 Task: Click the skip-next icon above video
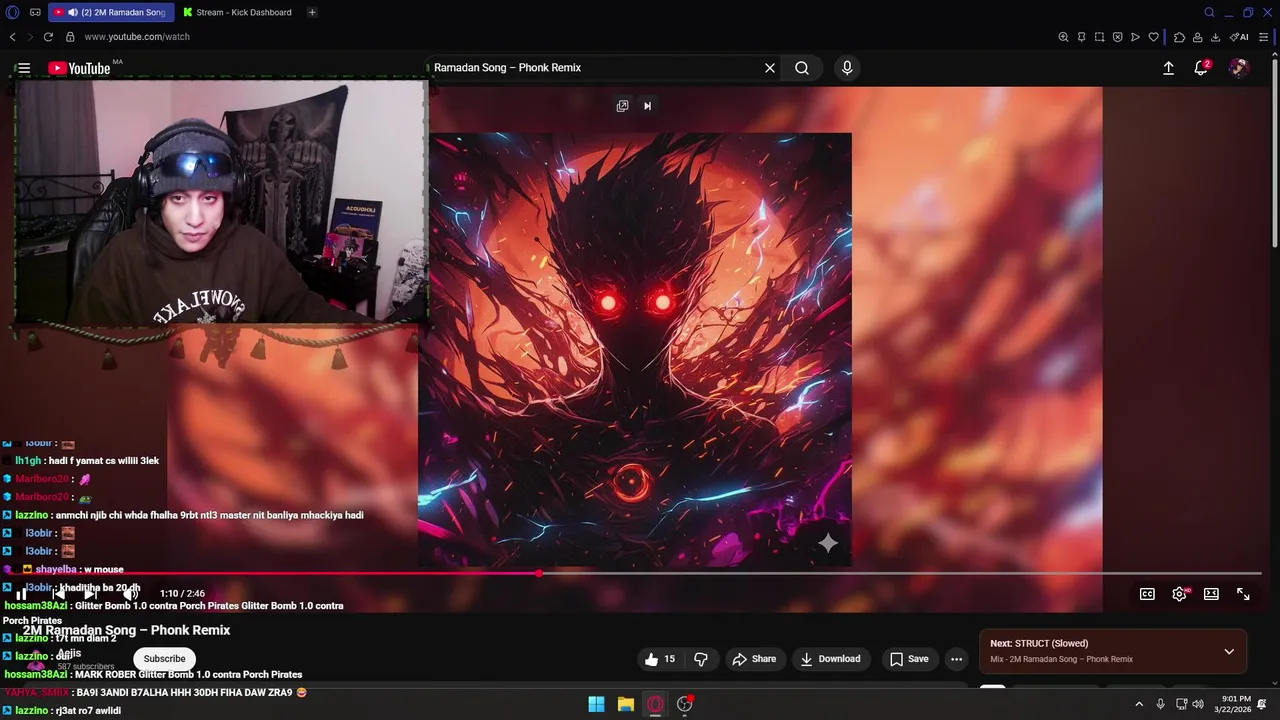647,106
